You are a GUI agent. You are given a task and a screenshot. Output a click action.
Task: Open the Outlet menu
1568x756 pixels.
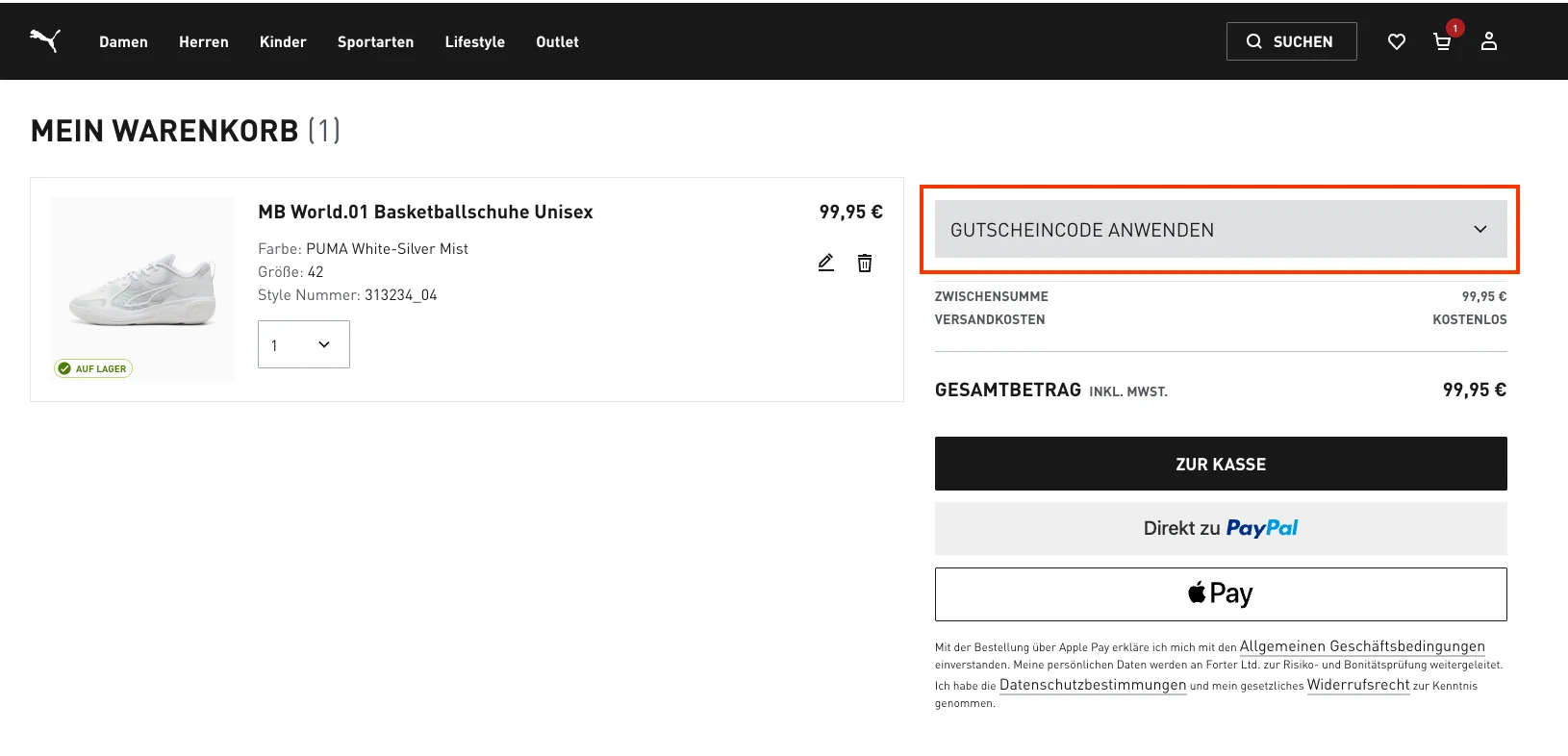(557, 41)
